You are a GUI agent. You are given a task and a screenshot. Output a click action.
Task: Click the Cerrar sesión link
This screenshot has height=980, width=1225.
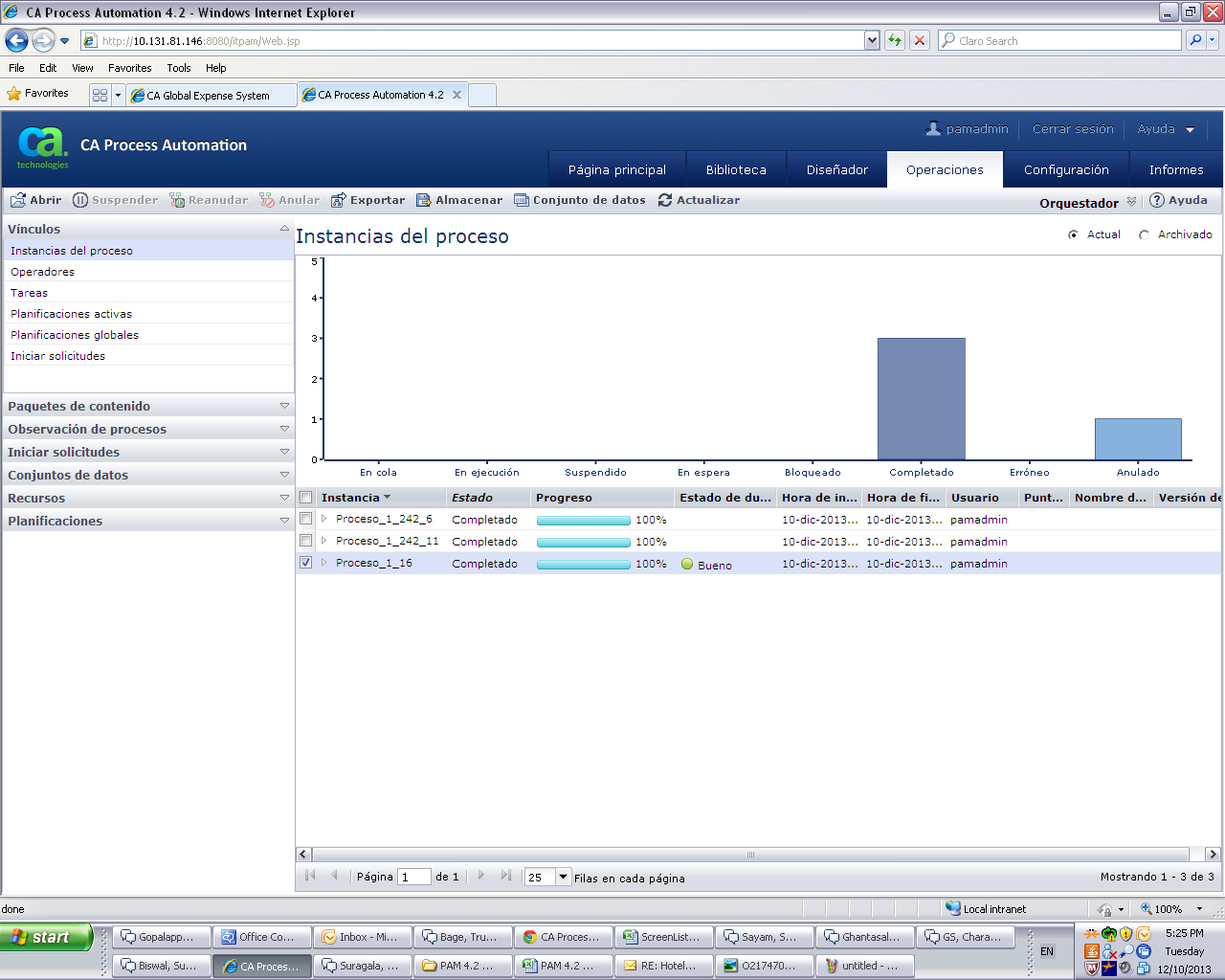click(x=1073, y=129)
